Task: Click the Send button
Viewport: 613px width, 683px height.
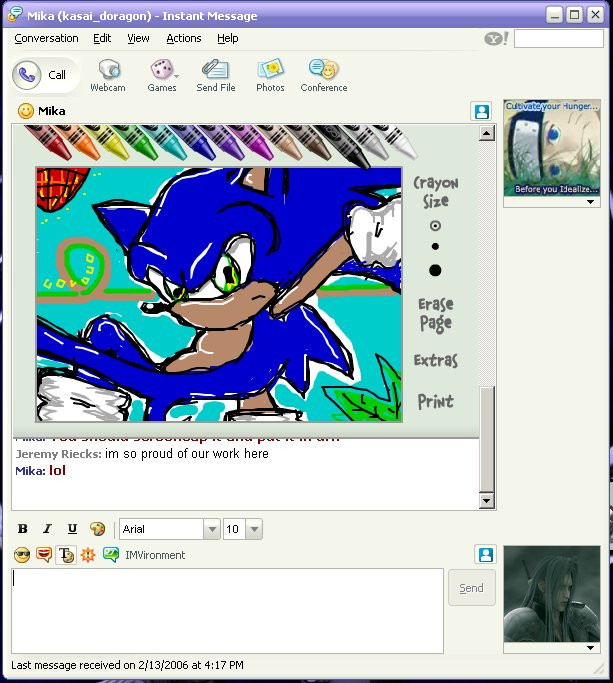Action: [x=471, y=588]
